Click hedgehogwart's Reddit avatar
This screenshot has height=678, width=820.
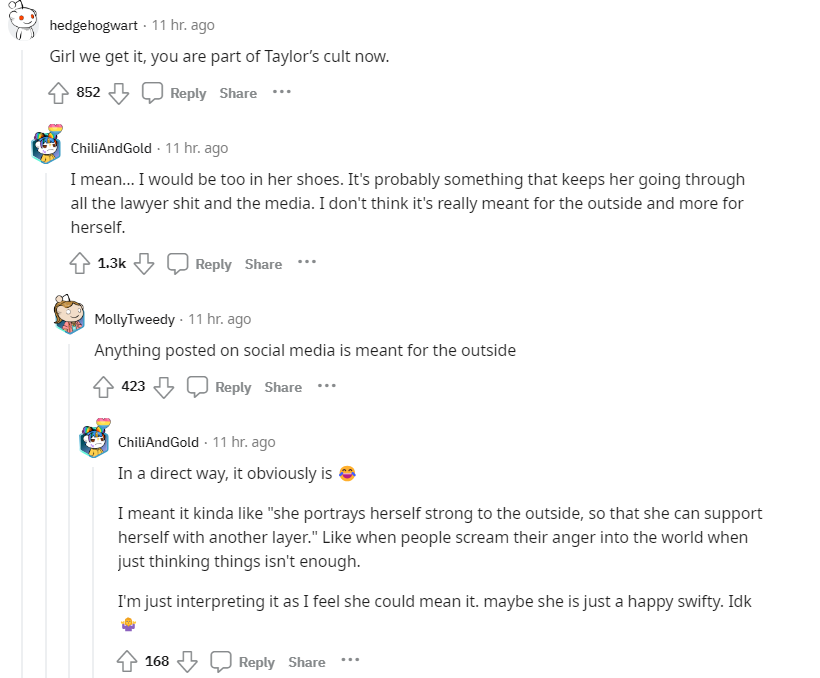tap(24, 22)
